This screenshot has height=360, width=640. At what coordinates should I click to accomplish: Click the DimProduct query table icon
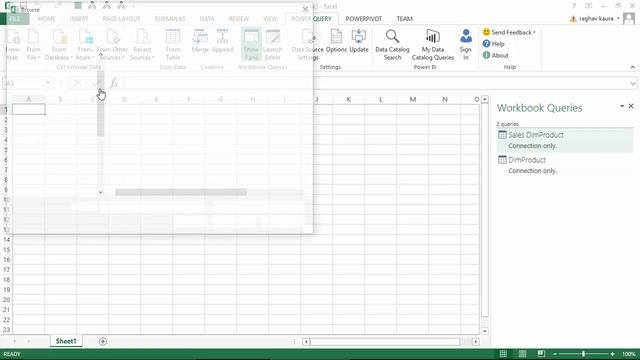coord(502,160)
